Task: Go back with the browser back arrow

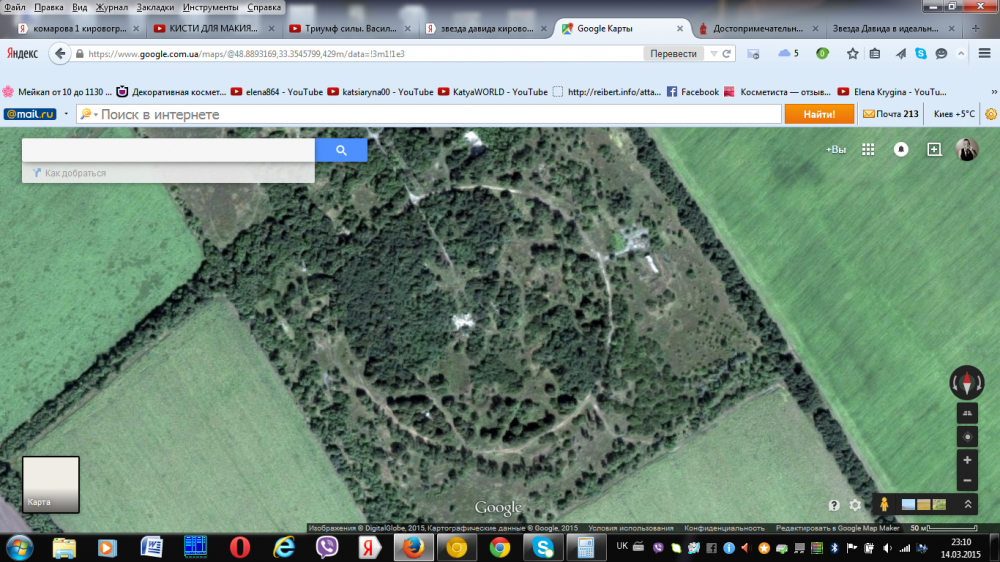Action: (x=59, y=54)
